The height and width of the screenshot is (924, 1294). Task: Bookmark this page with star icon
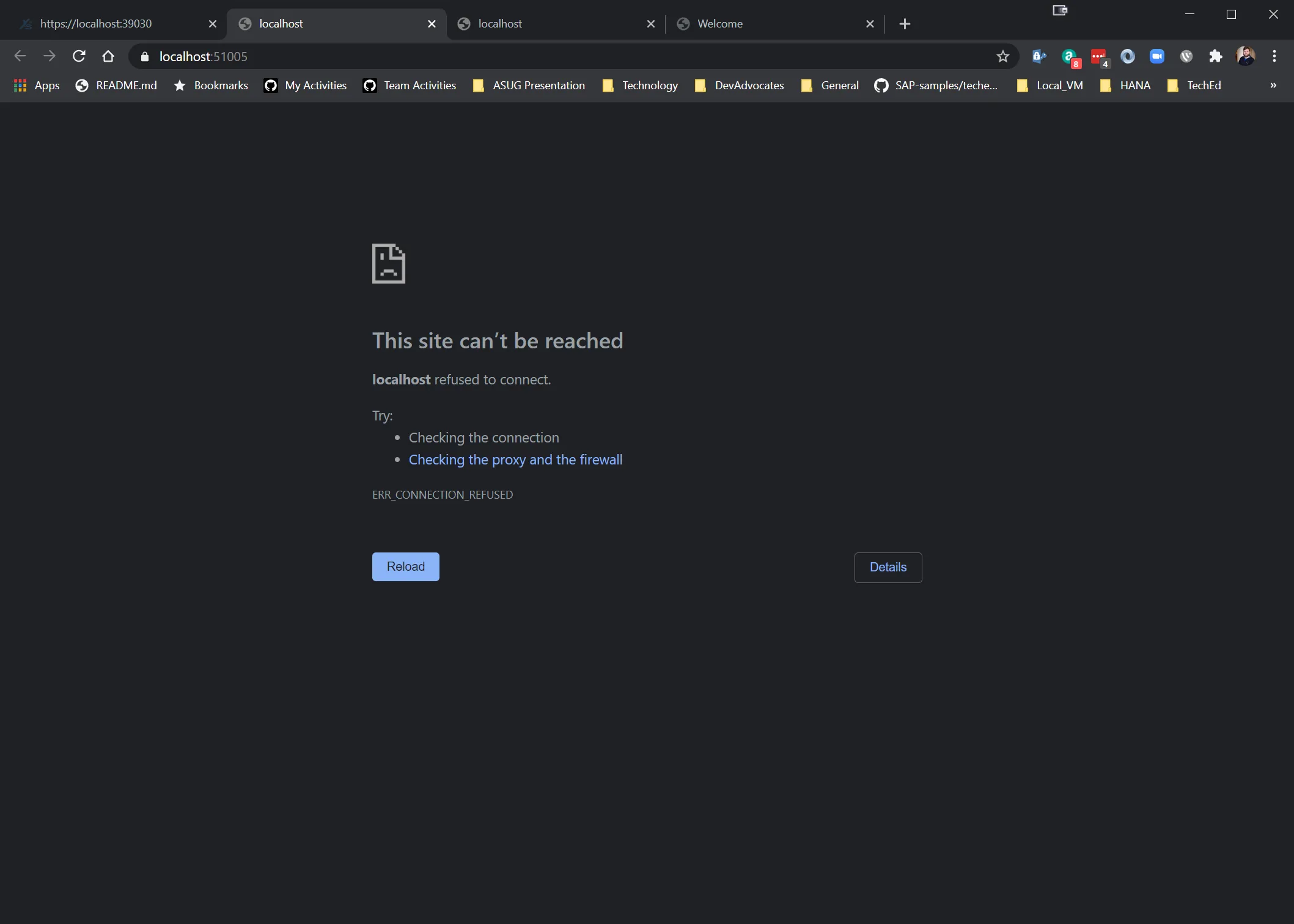pos(1002,56)
